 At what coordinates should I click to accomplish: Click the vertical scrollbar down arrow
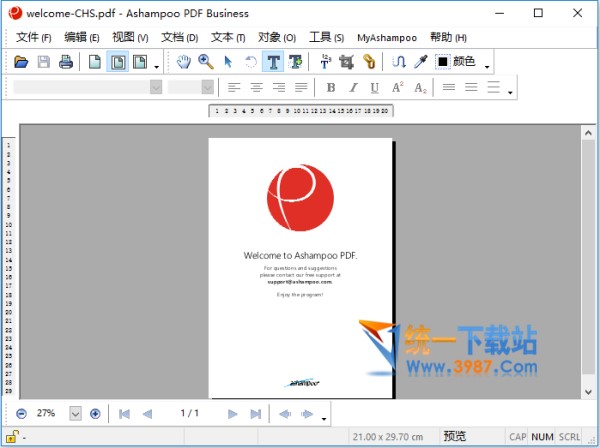point(589,392)
